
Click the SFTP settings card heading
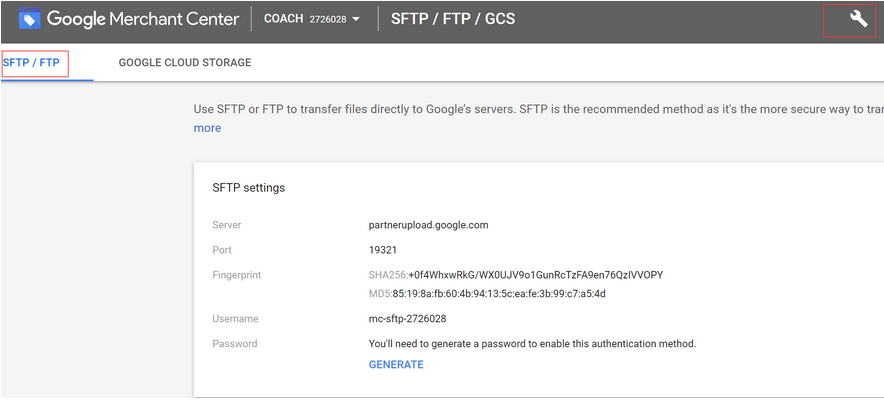[249, 188]
